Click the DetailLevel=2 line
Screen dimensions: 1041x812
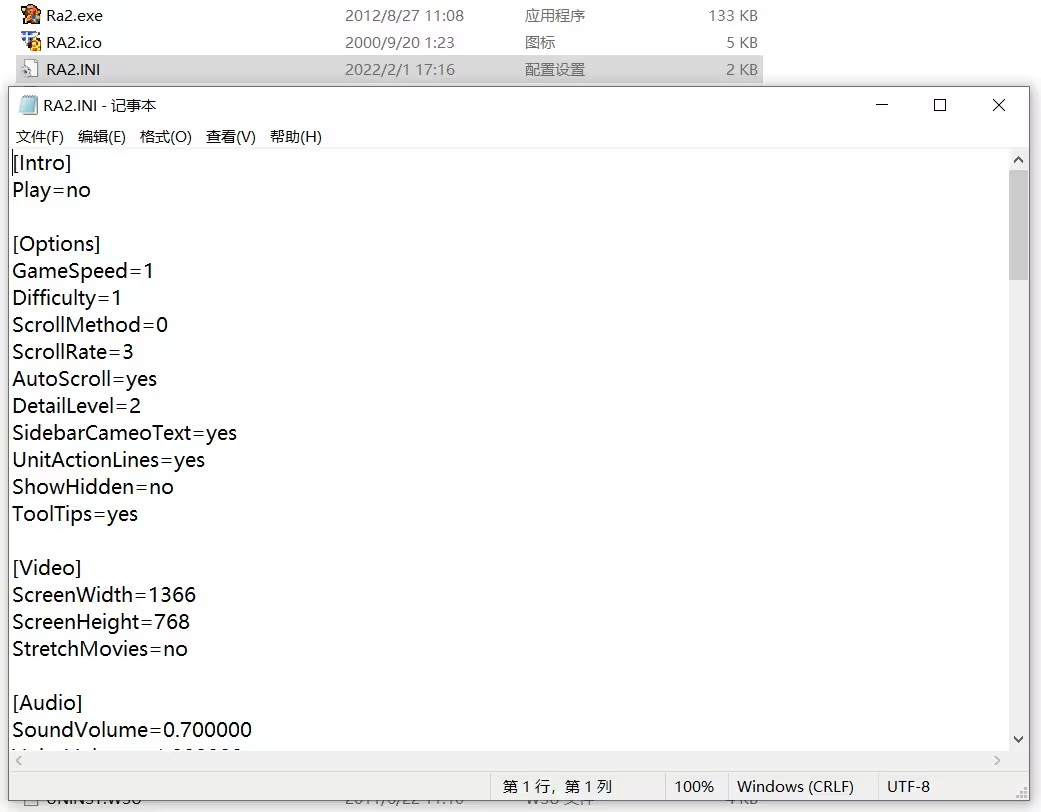[x=76, y=406]
